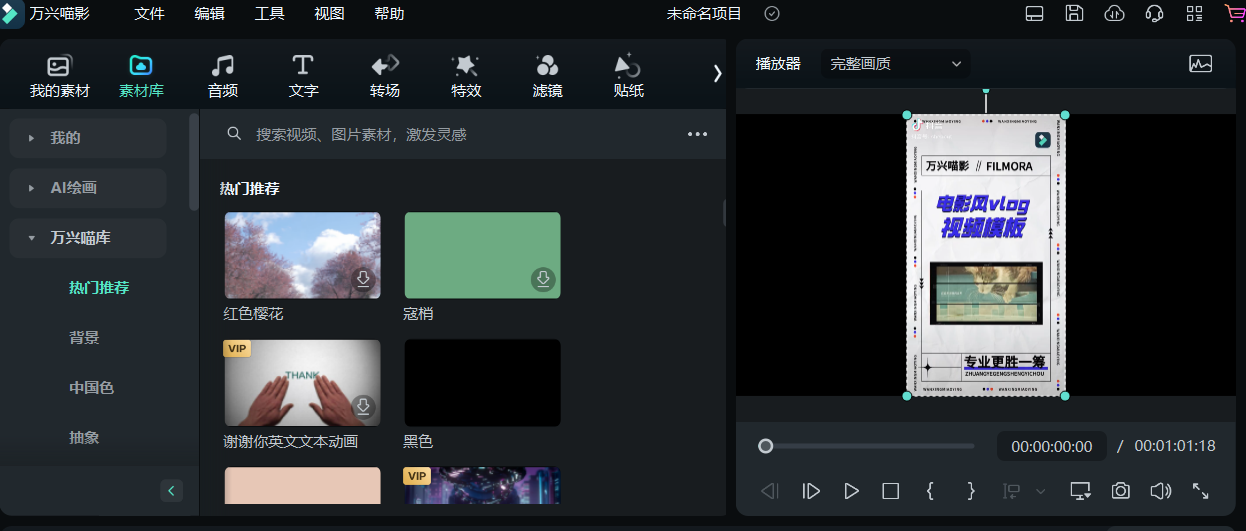
Task: Click the 热门推荐 section heading
Action: (250, 188)
